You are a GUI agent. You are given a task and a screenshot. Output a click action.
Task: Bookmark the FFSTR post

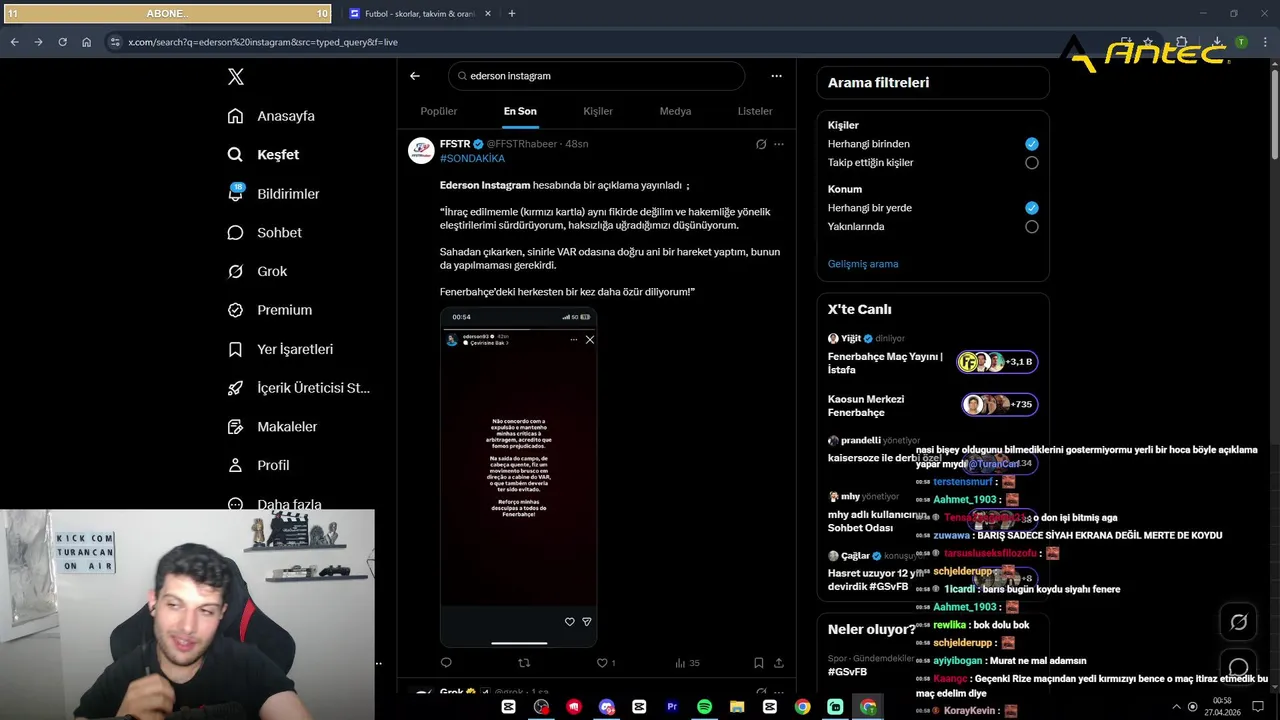[759, 663]
